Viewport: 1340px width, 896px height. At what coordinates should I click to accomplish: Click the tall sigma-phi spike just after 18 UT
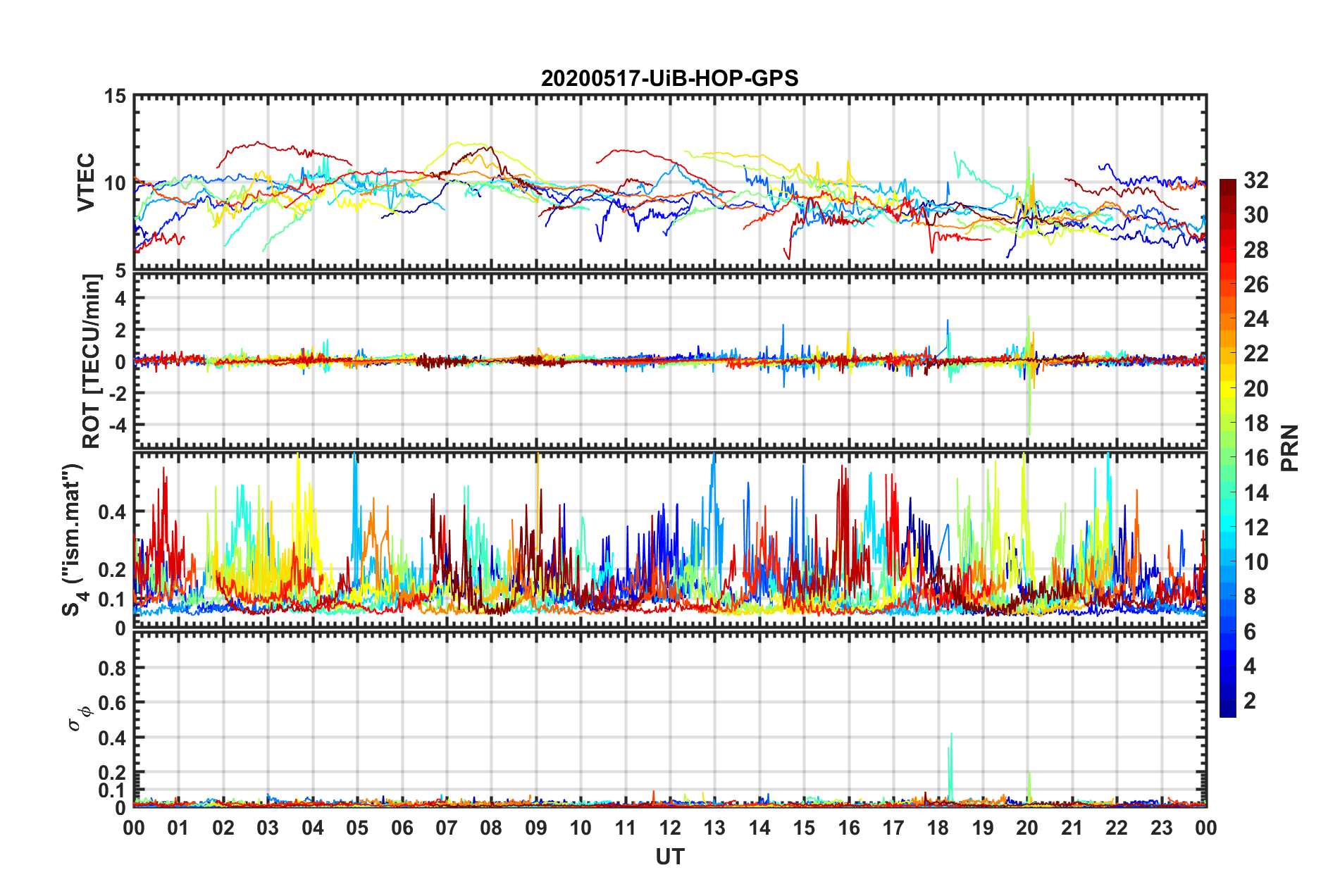(x=950, y=766)
